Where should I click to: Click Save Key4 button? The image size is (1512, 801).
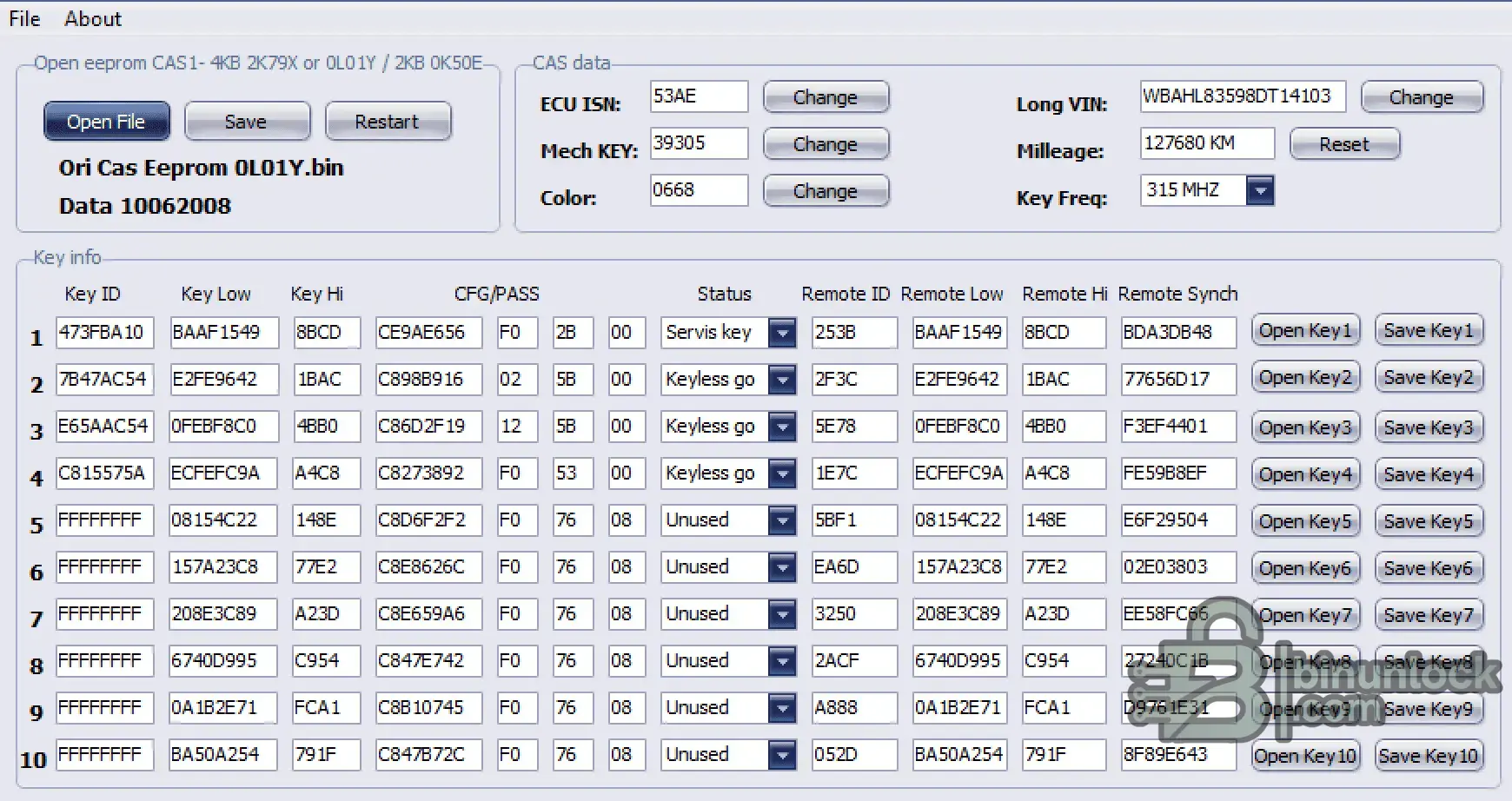click(1429, 474)
